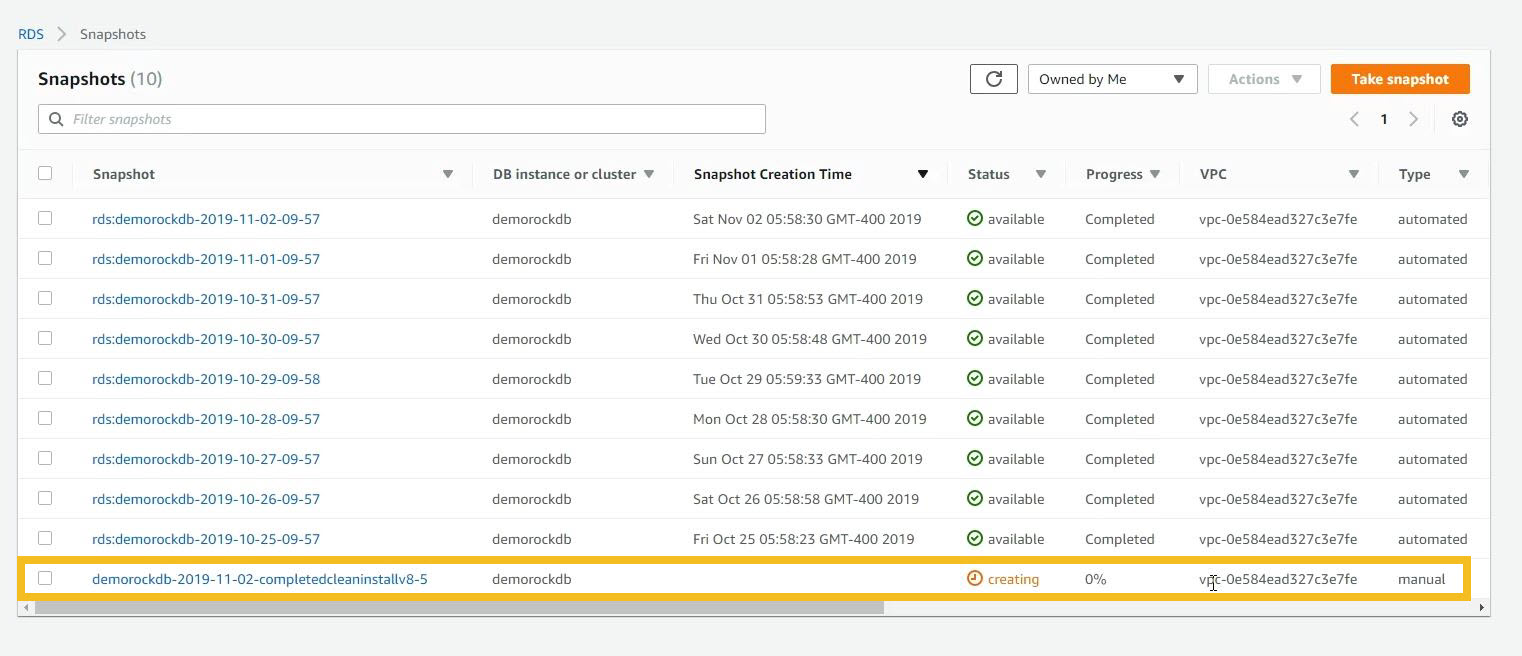This screenshot has width=1522, height=656.
Task: Click the scrollbar left arrow
Action: (24, 607)
